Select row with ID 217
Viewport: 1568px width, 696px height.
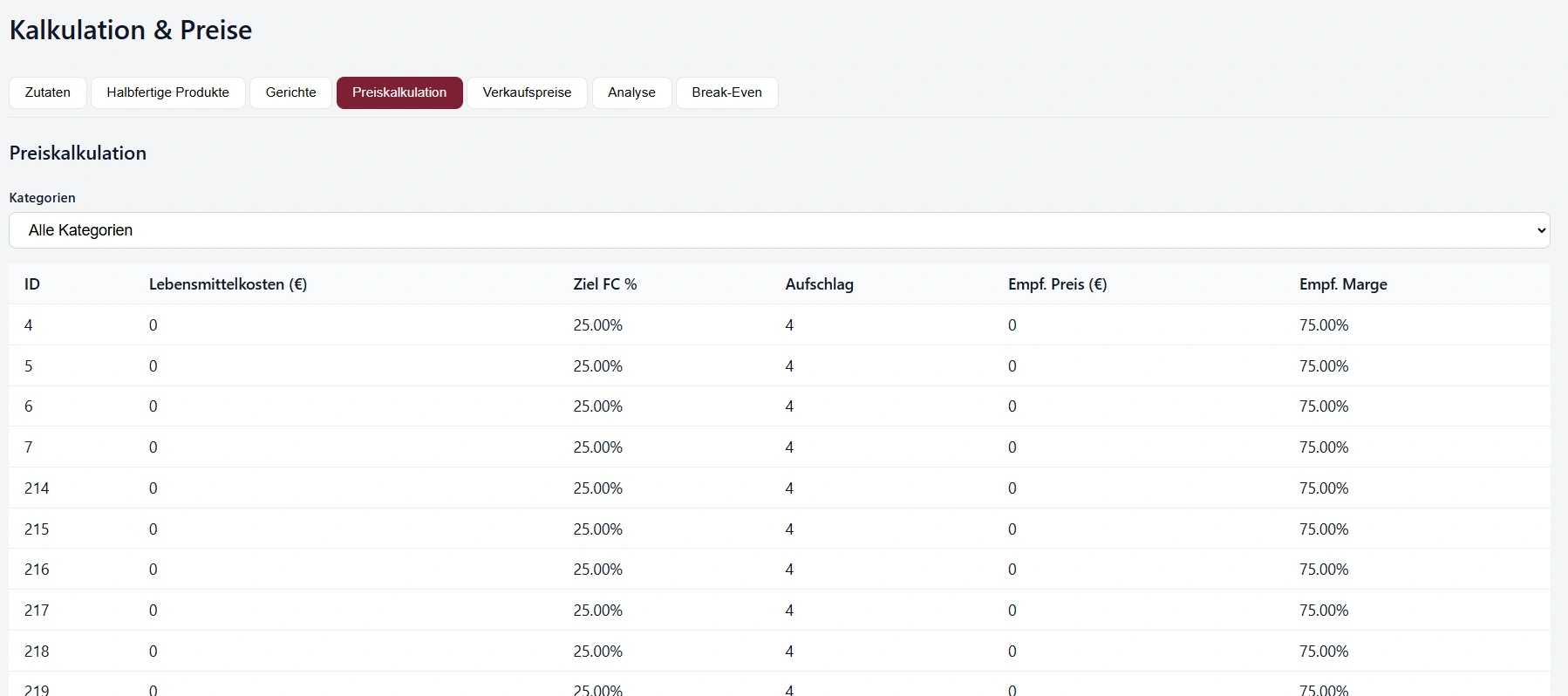pyautogui.click(x=780, y=611)
